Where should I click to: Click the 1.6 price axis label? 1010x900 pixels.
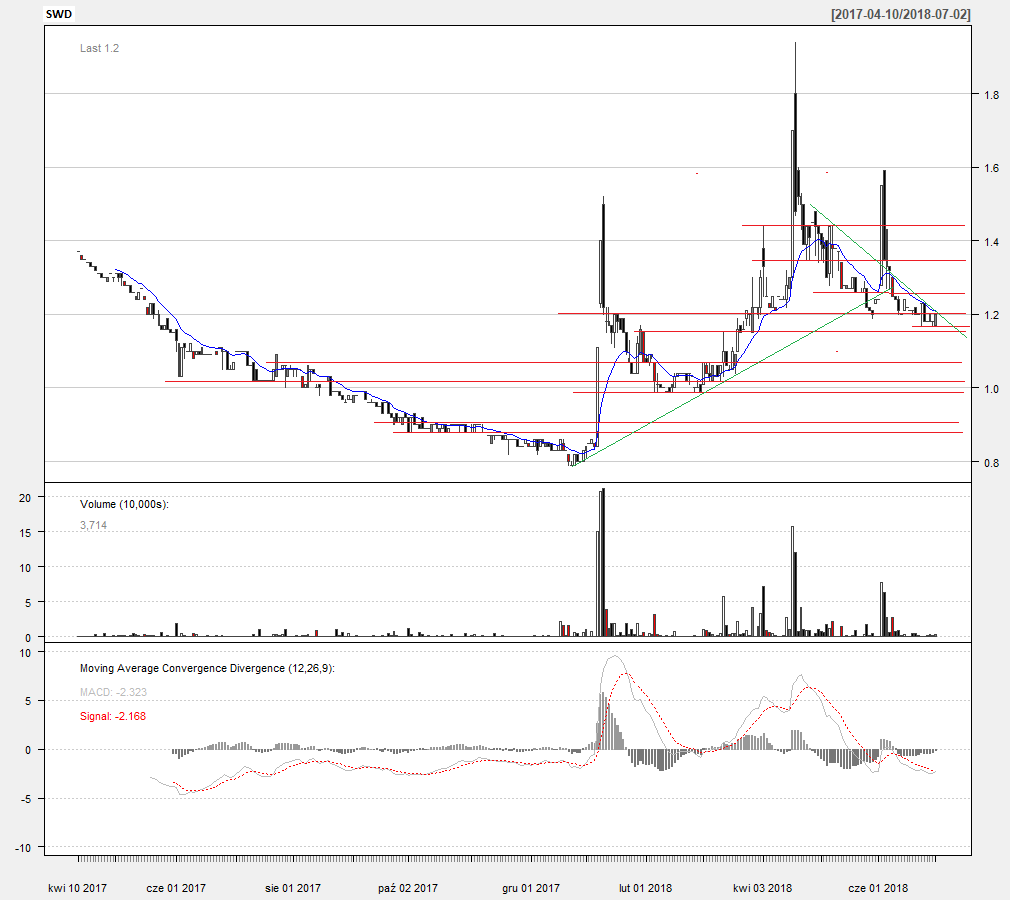pyautogui.click(x=991, y=168)
